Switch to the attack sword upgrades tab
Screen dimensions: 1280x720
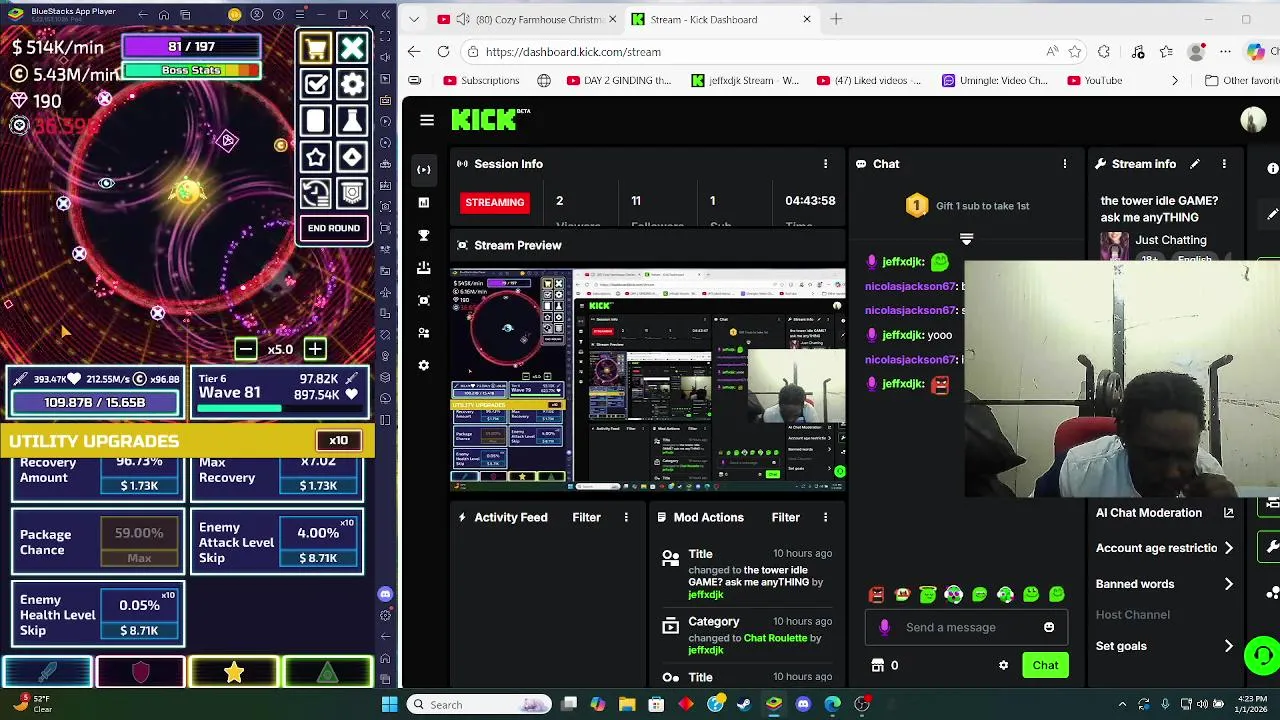click(47, 673)
